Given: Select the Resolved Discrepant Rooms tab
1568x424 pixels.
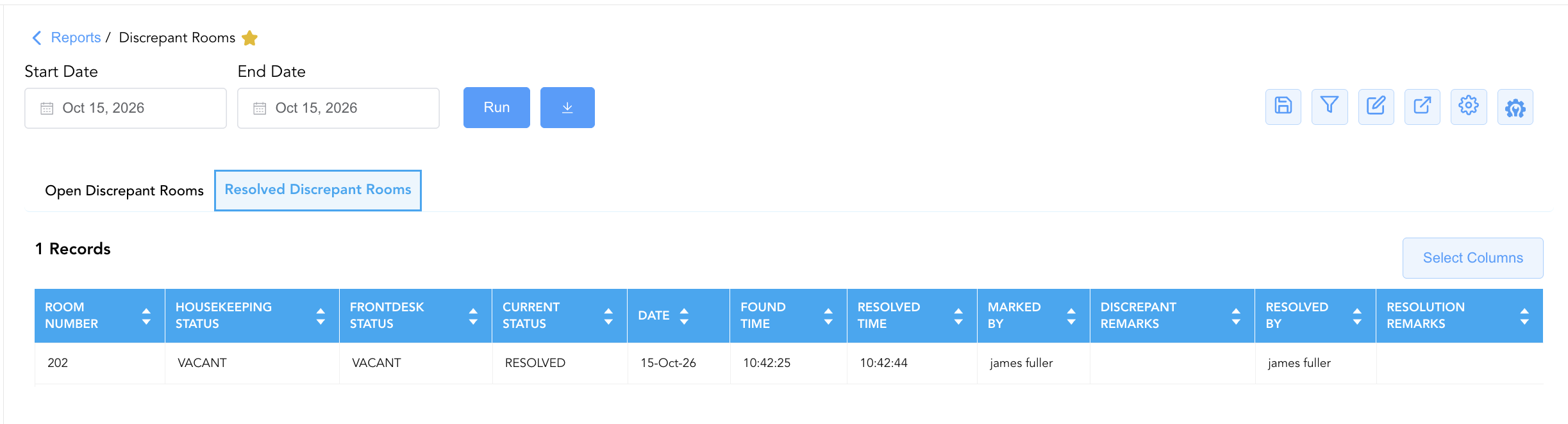Looking at the screenshot, I should (318, 190).
